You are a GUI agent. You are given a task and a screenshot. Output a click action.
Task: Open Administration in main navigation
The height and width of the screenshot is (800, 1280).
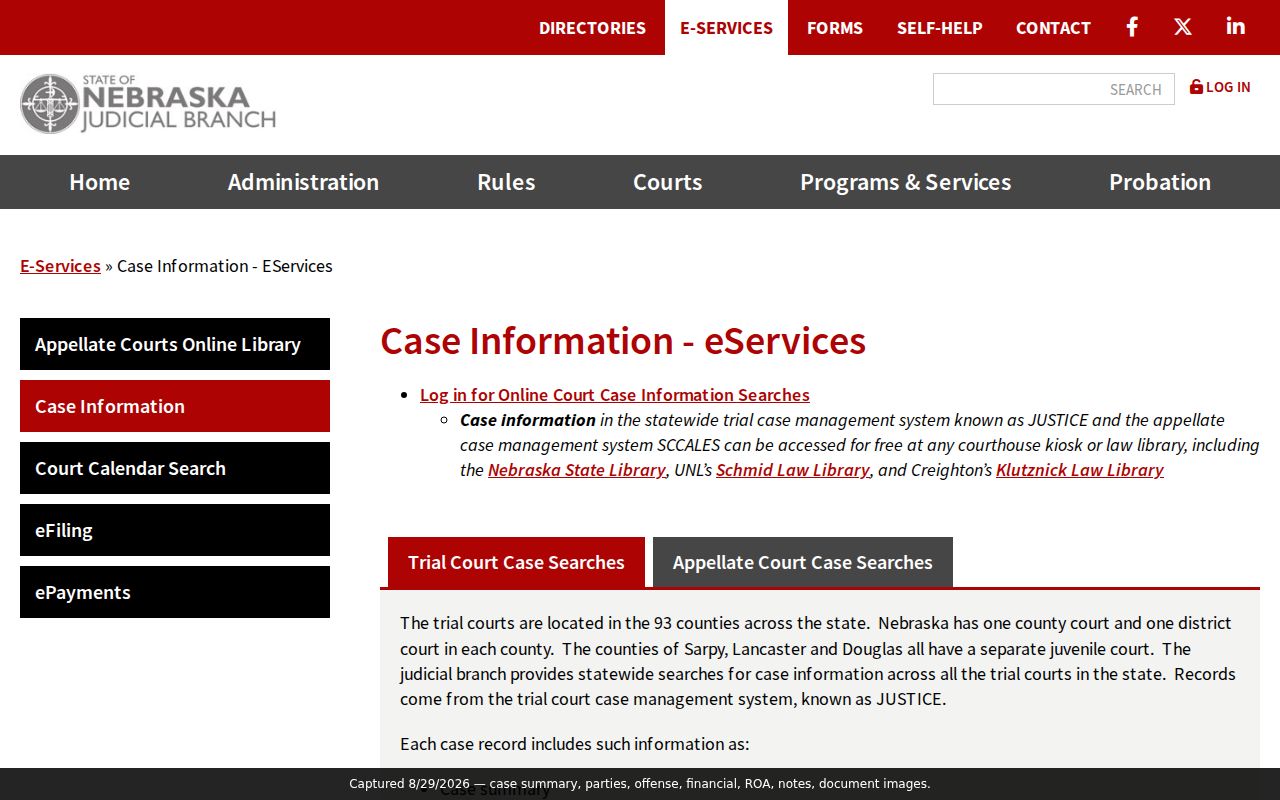tap(303, 182)
